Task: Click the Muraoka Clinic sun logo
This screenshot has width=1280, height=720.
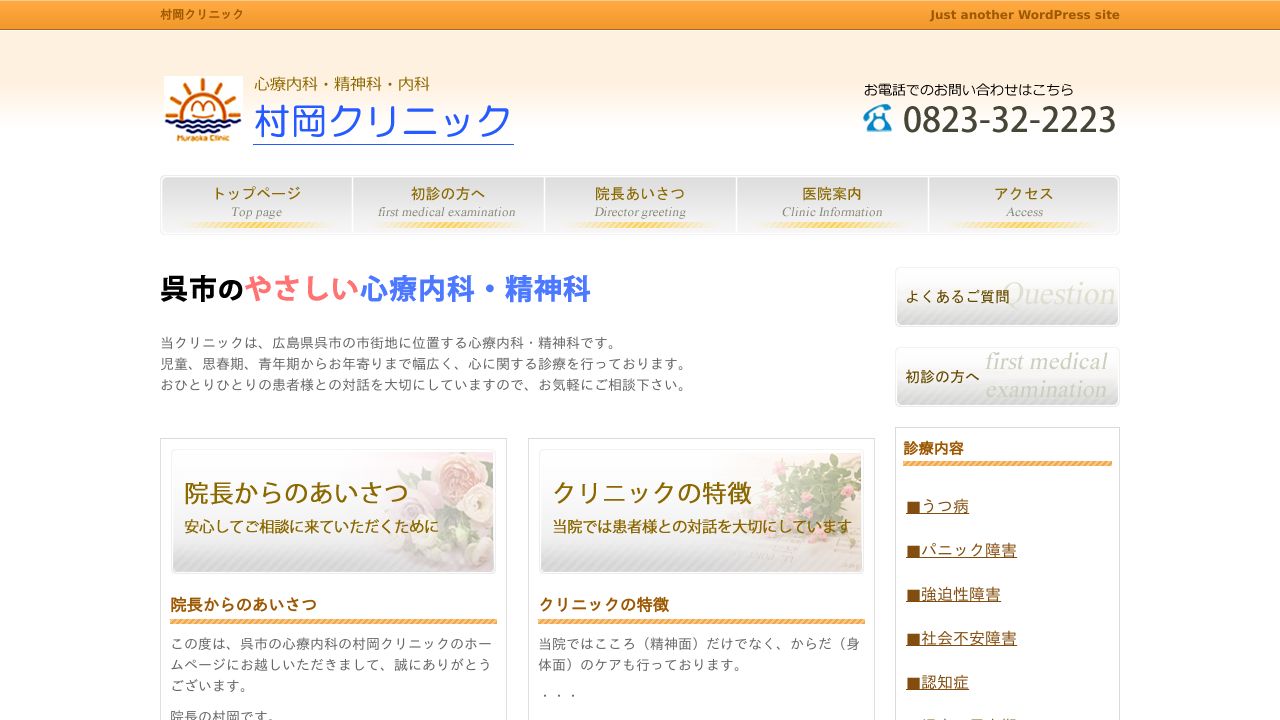Action: click(203, 110)
